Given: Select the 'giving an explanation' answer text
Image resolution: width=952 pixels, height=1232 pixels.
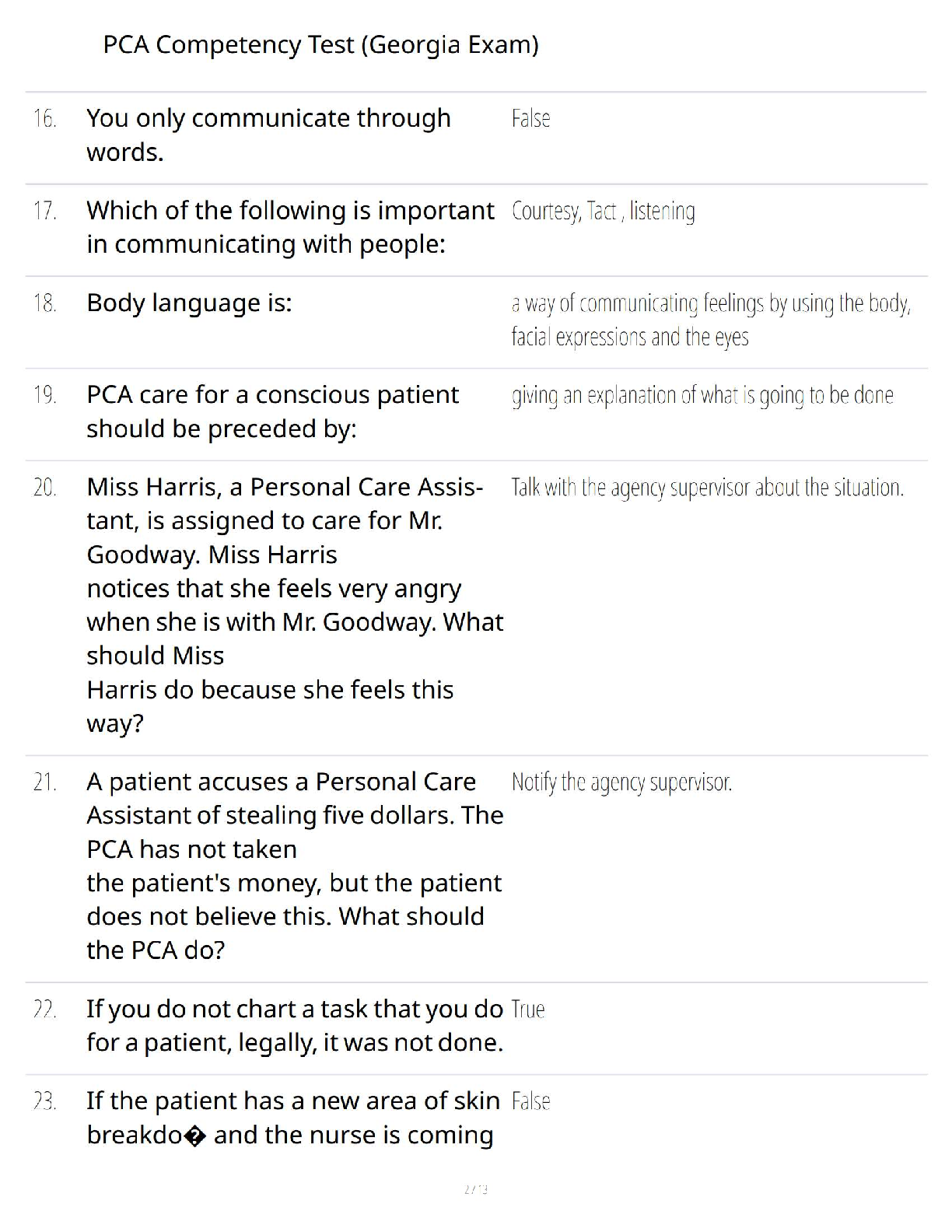Looking at the screenshot, I should 702,396.
